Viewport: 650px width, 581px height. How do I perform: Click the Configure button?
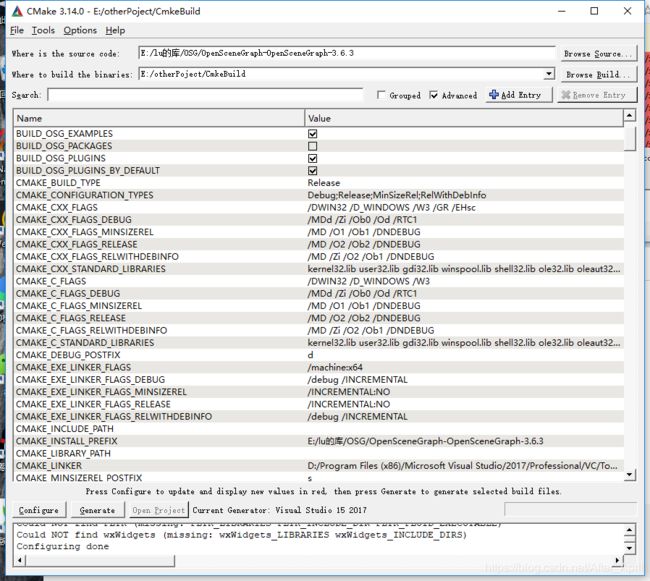click(39, 510)
